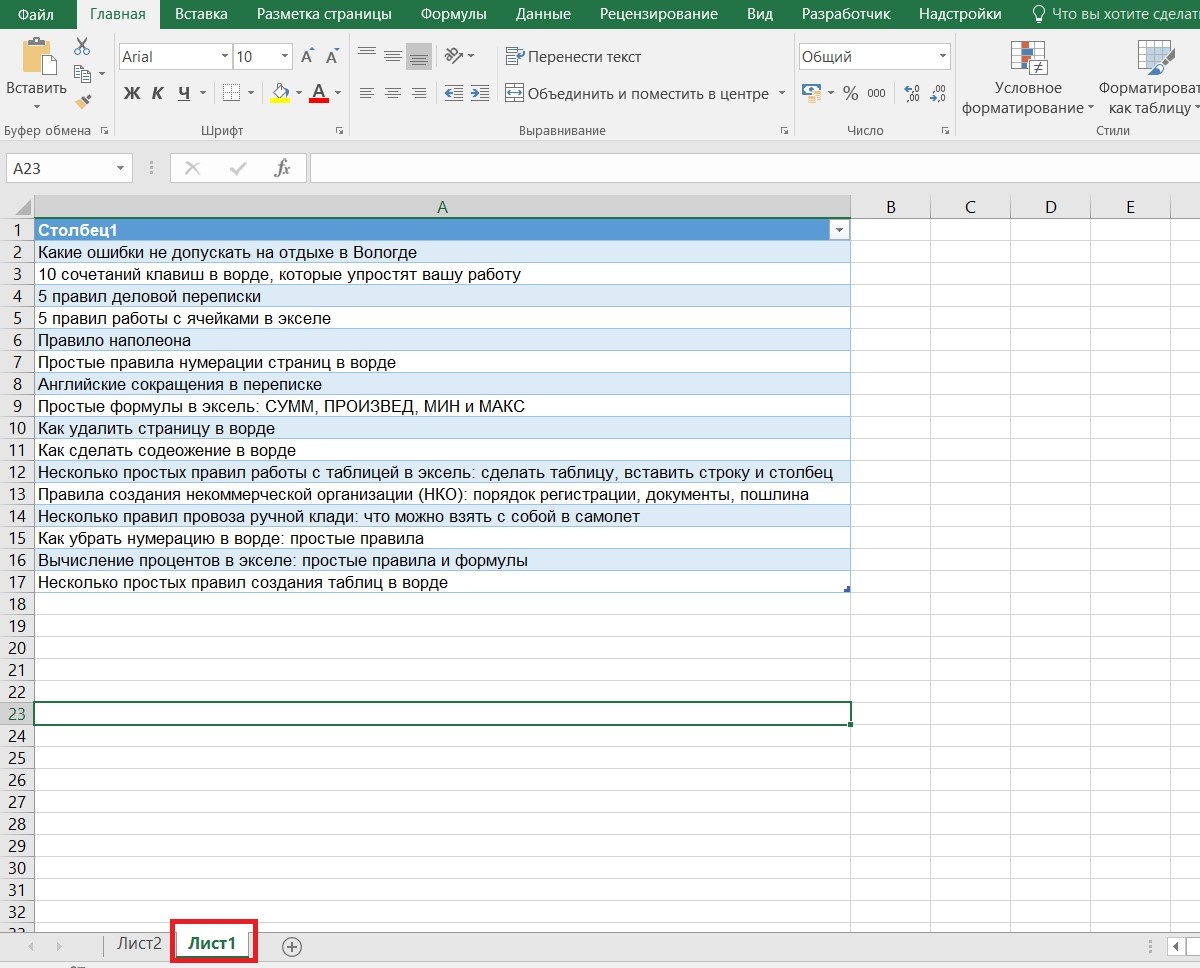This screenshot has width=1200, height=968.
Task: Expand fill color options arrow
Action: 299,93
